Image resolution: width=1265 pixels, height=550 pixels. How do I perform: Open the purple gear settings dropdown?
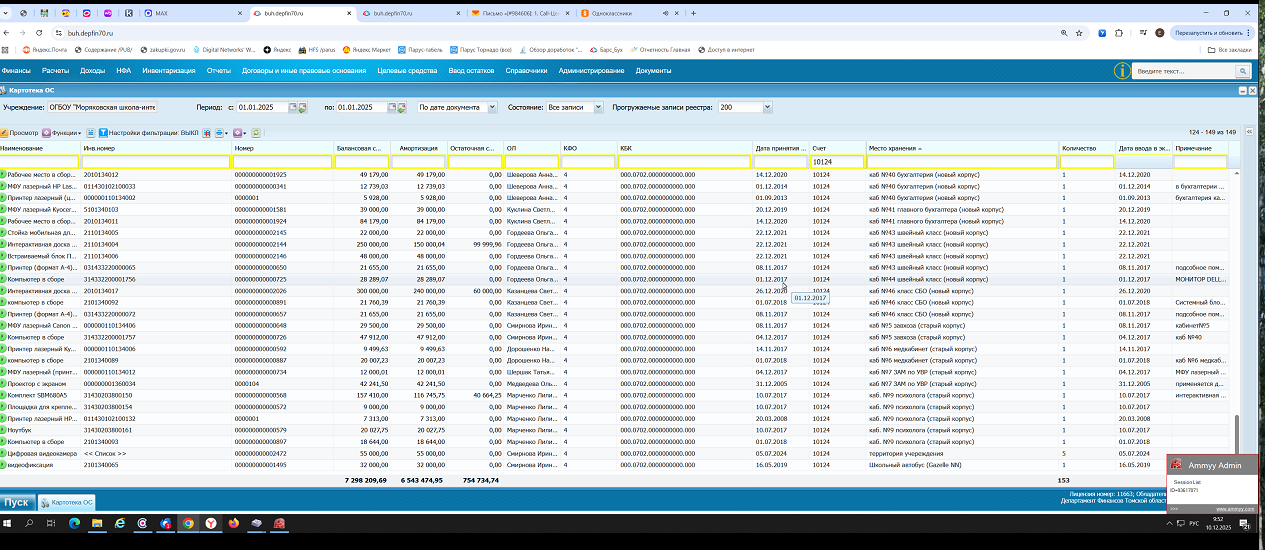(x=240, y=132)
